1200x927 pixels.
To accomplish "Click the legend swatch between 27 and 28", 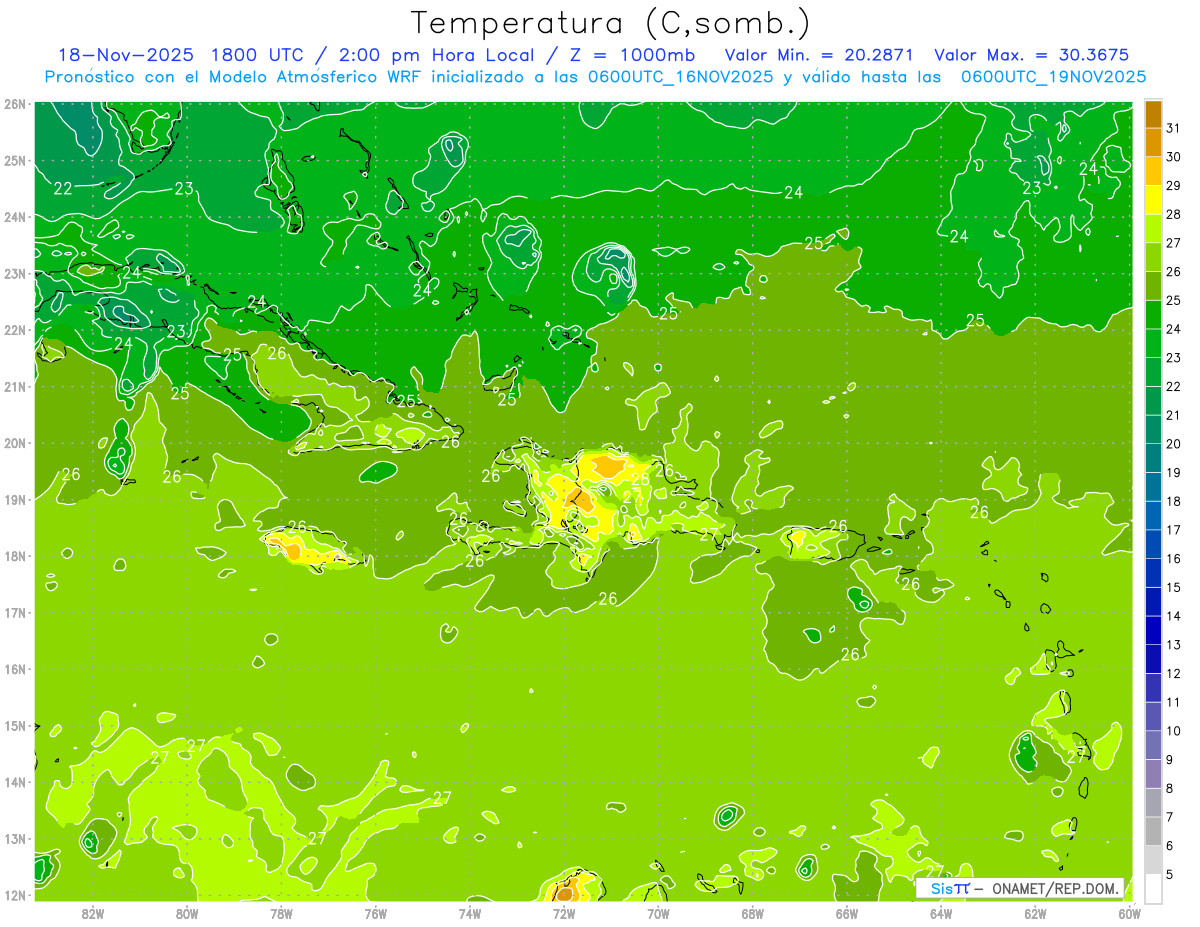I will (1154, 228).
